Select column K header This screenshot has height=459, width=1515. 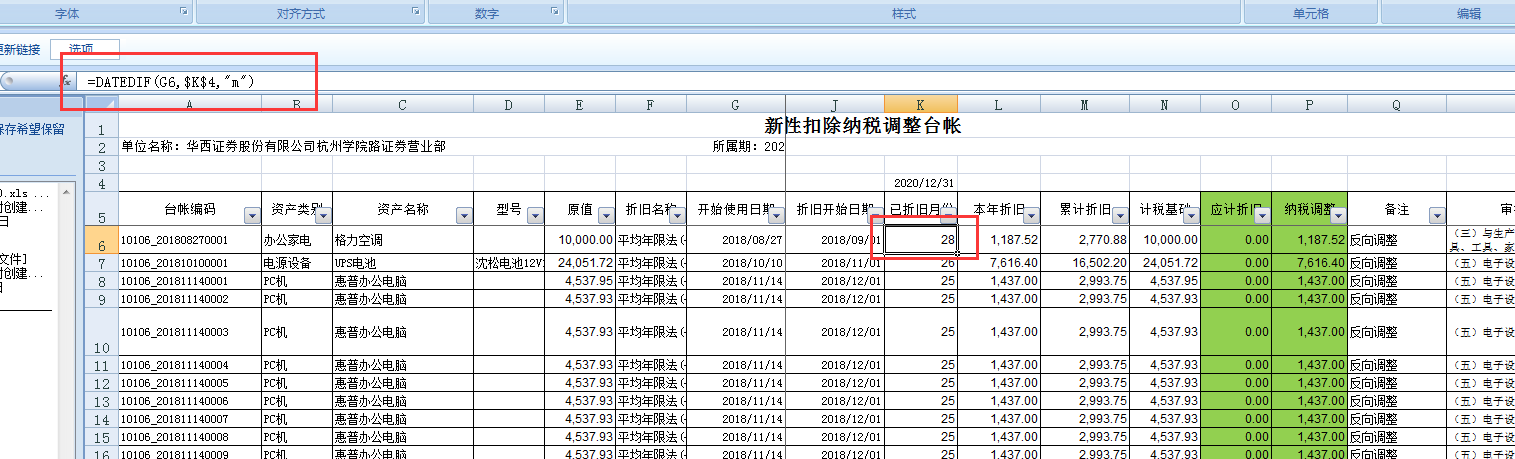(x=920, y=104)
